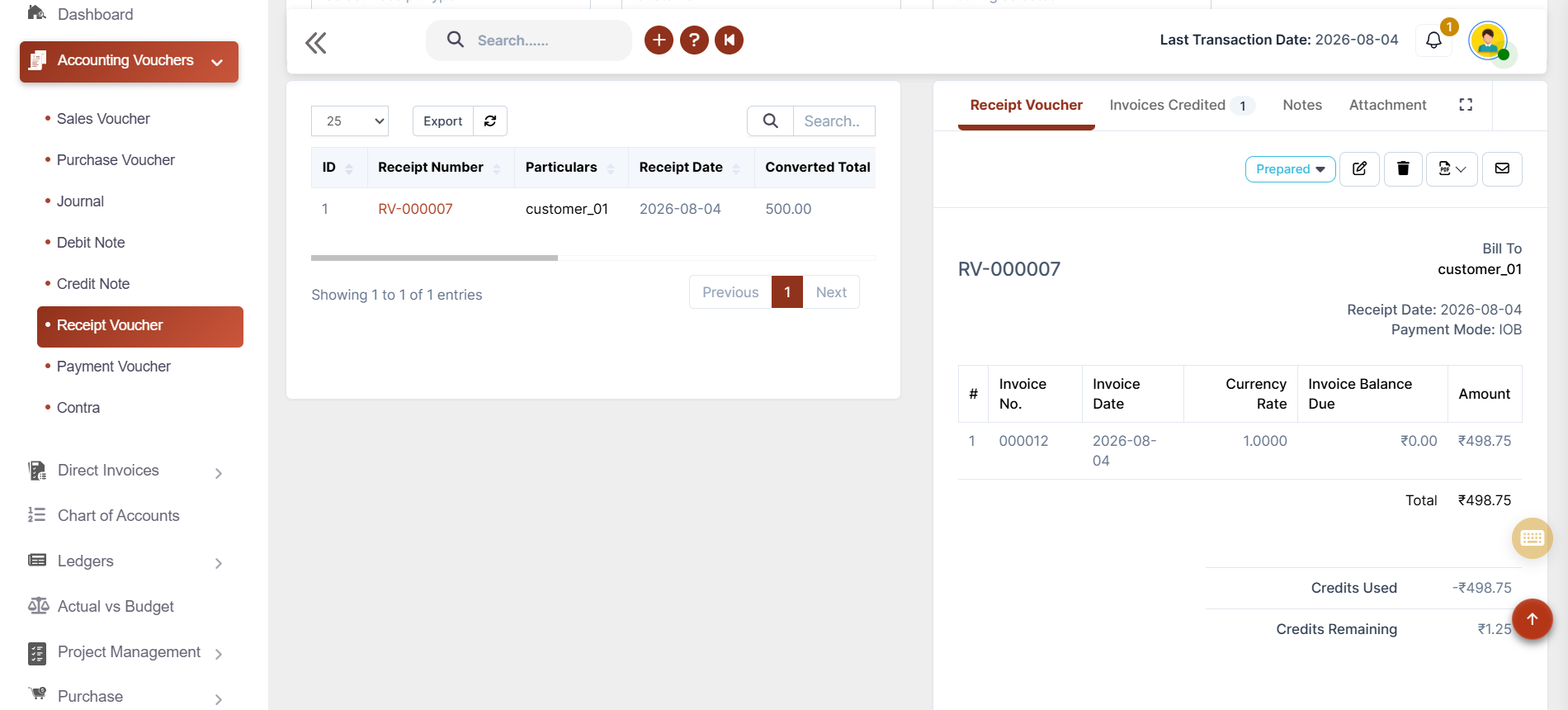This screenshot has height=710, width=1568.
Task: Expand Ledgers submenu chevron
Action: 218,563
